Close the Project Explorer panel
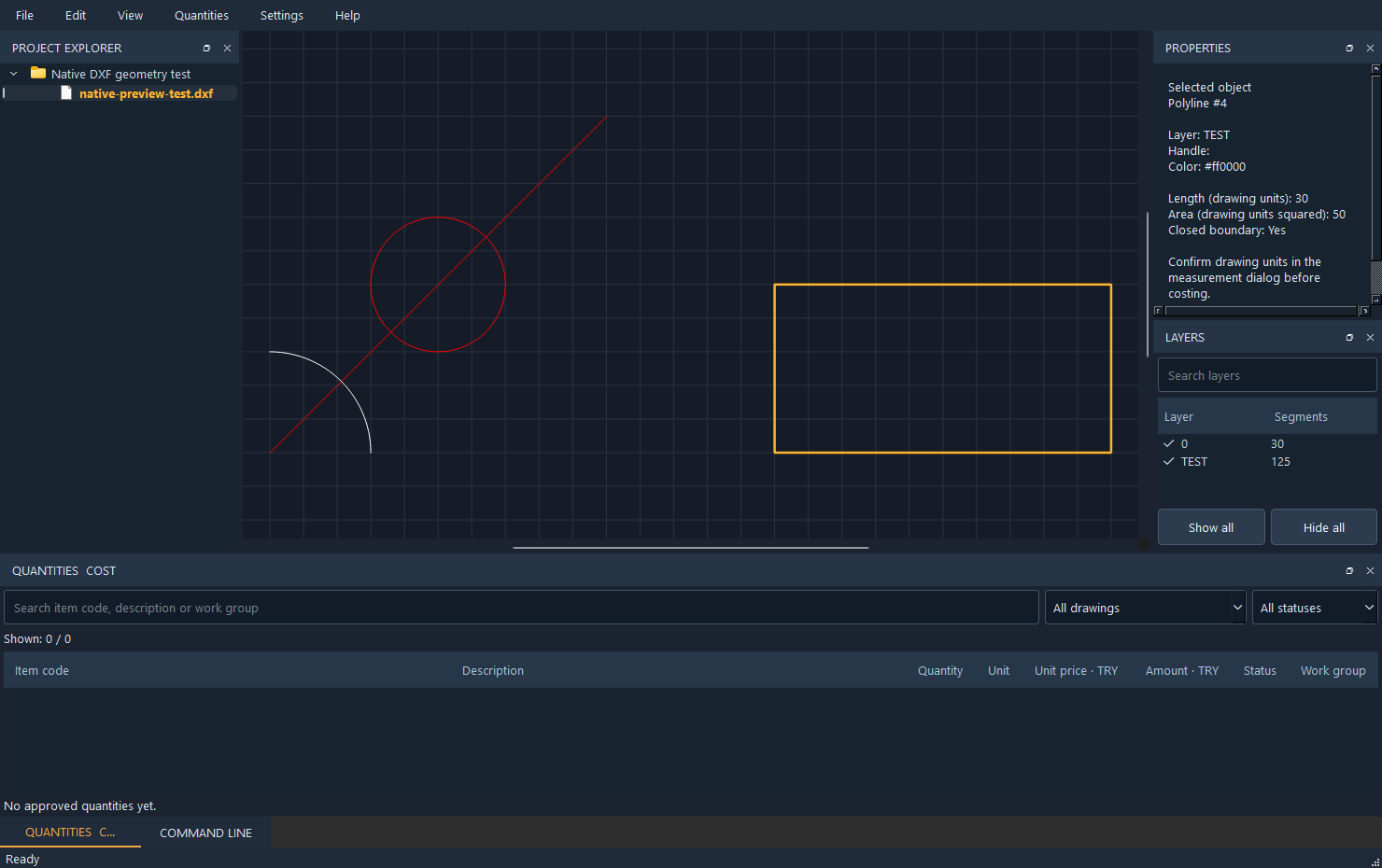The width and height of the screenshot is (1382, 868). click(x=227, y=48)
